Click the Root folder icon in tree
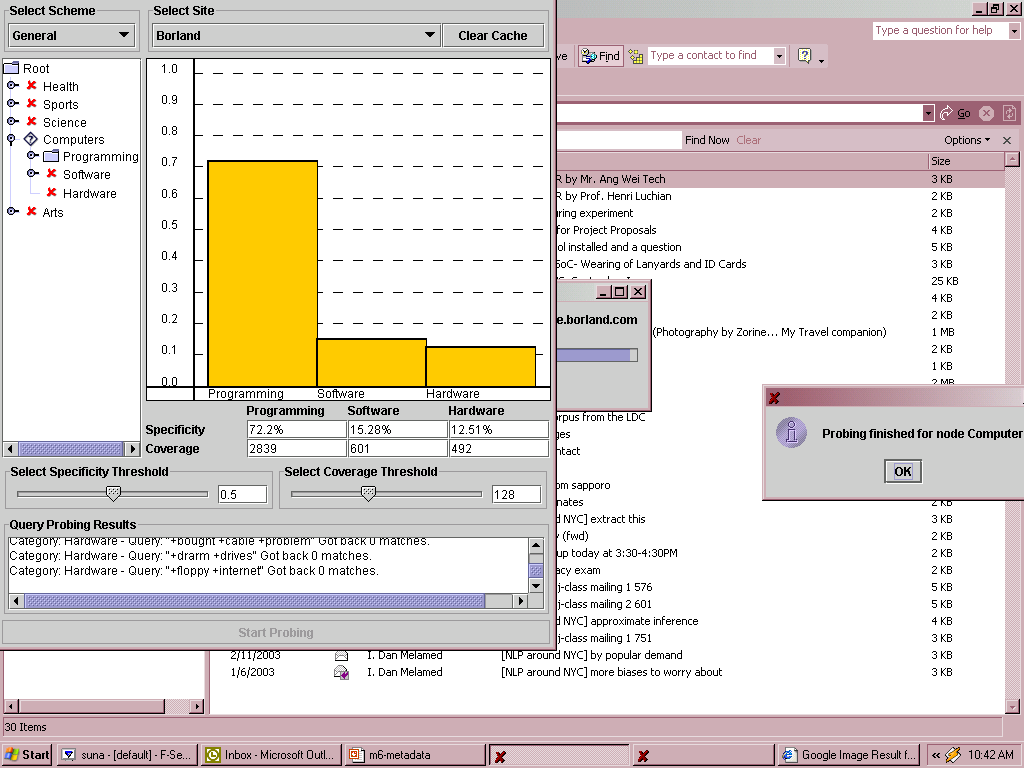 click(x=11, y=68)
